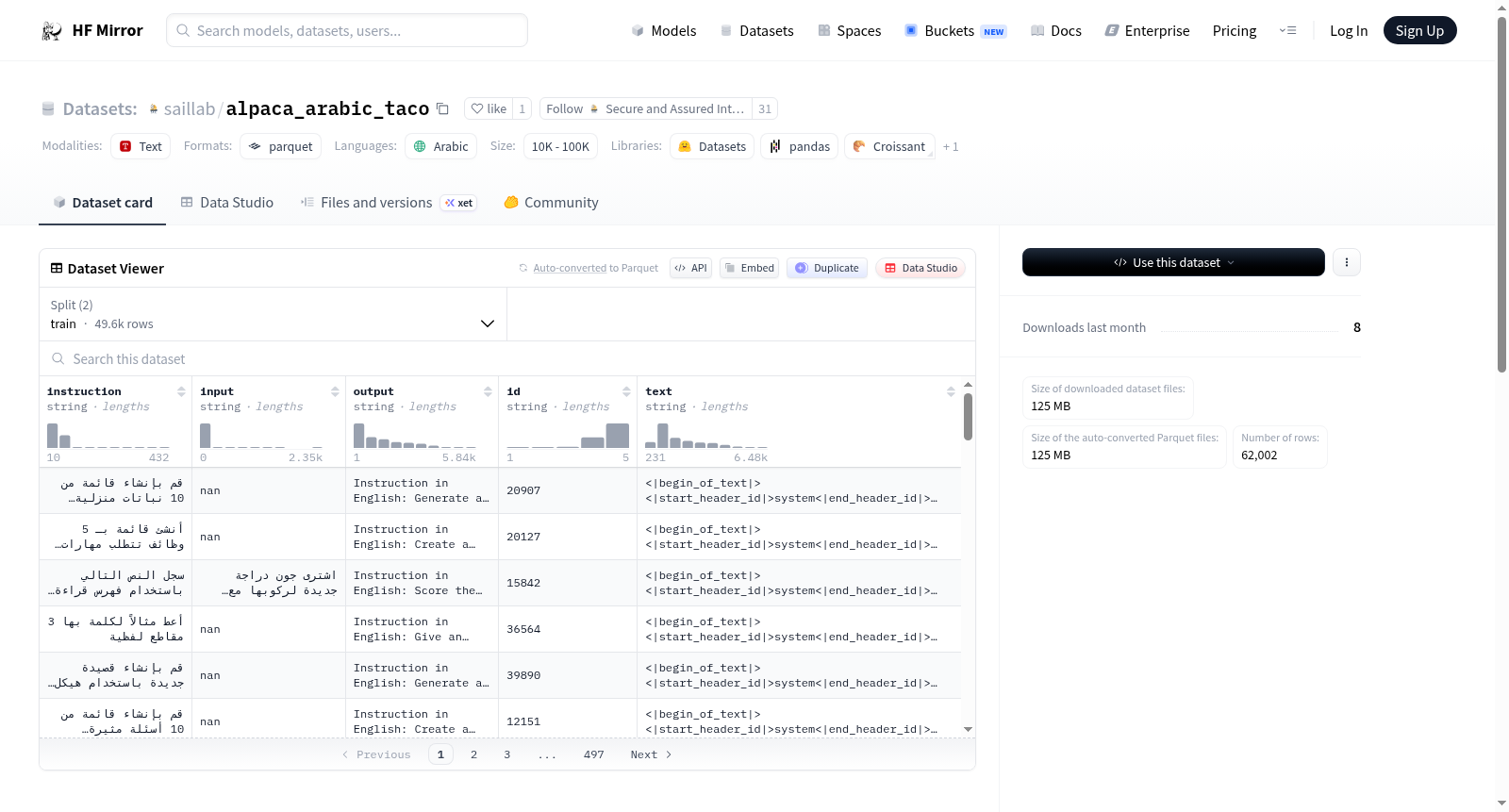Viewport: 1509px width, 812px height.
Task: Open the Spaces menu item
Action: click(x=849, y=31)
